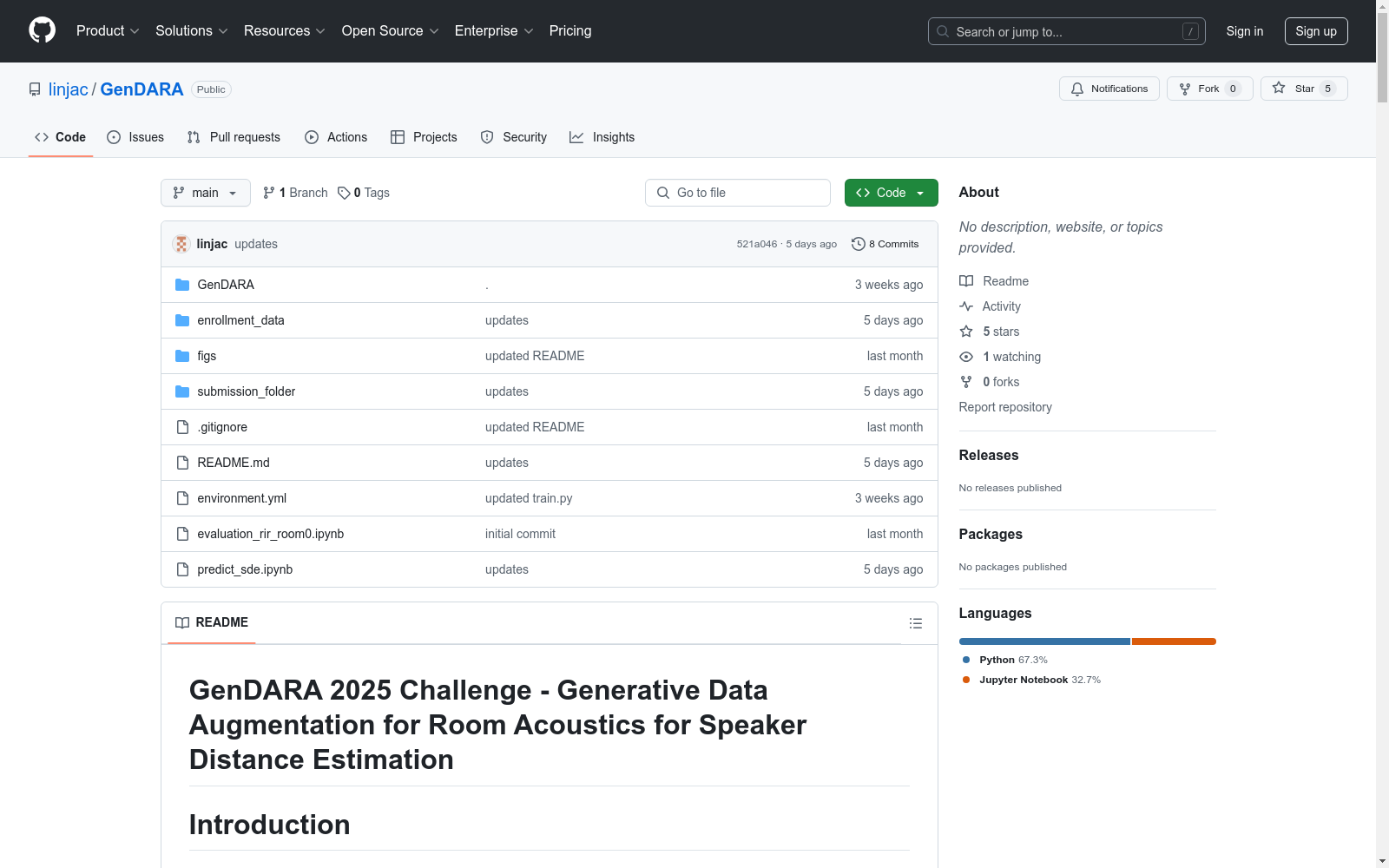Switch to the Issues tab
Screen dimensions: 1389x868
pyautogui.click(x=135, y=137)
